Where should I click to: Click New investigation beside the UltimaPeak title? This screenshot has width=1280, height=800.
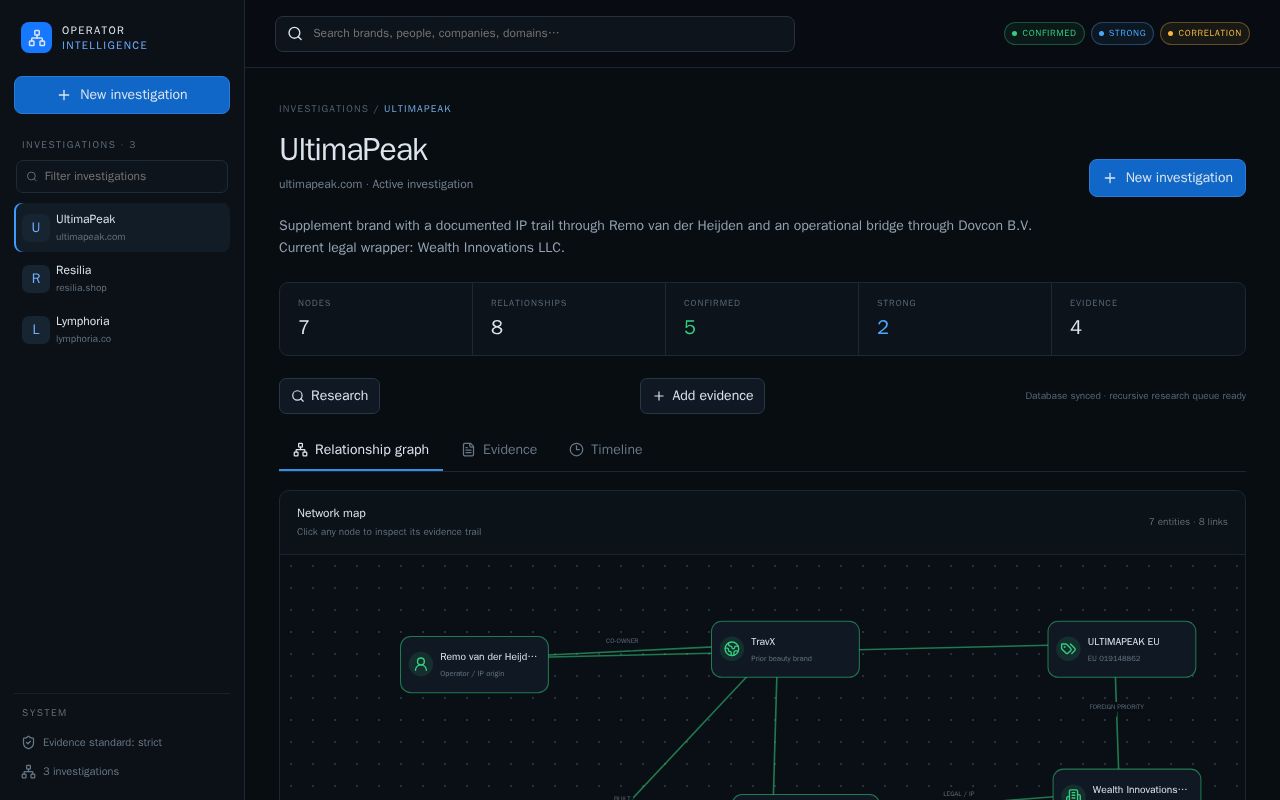click(x=1167, y=178)
